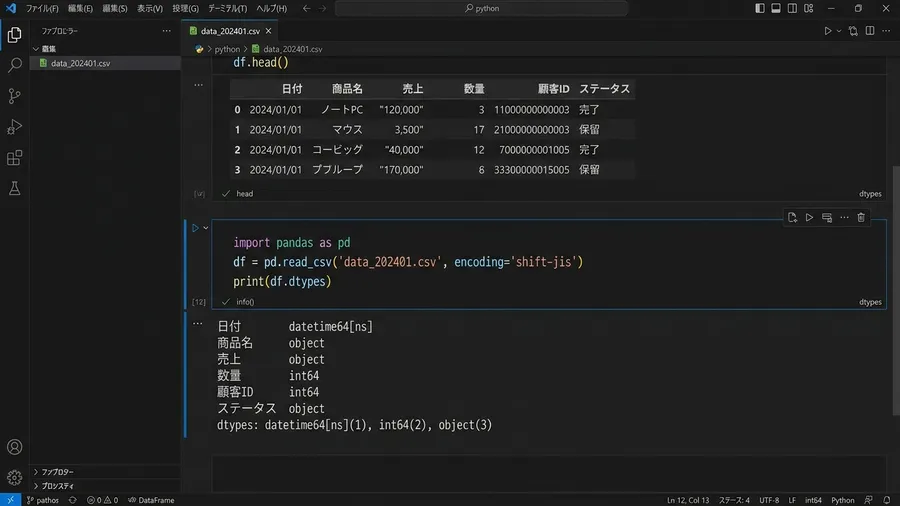Image resolution: width=900 pixels, height=506 pixels.
Task: Open the Extensions view
Action: (x=14, y=158)
